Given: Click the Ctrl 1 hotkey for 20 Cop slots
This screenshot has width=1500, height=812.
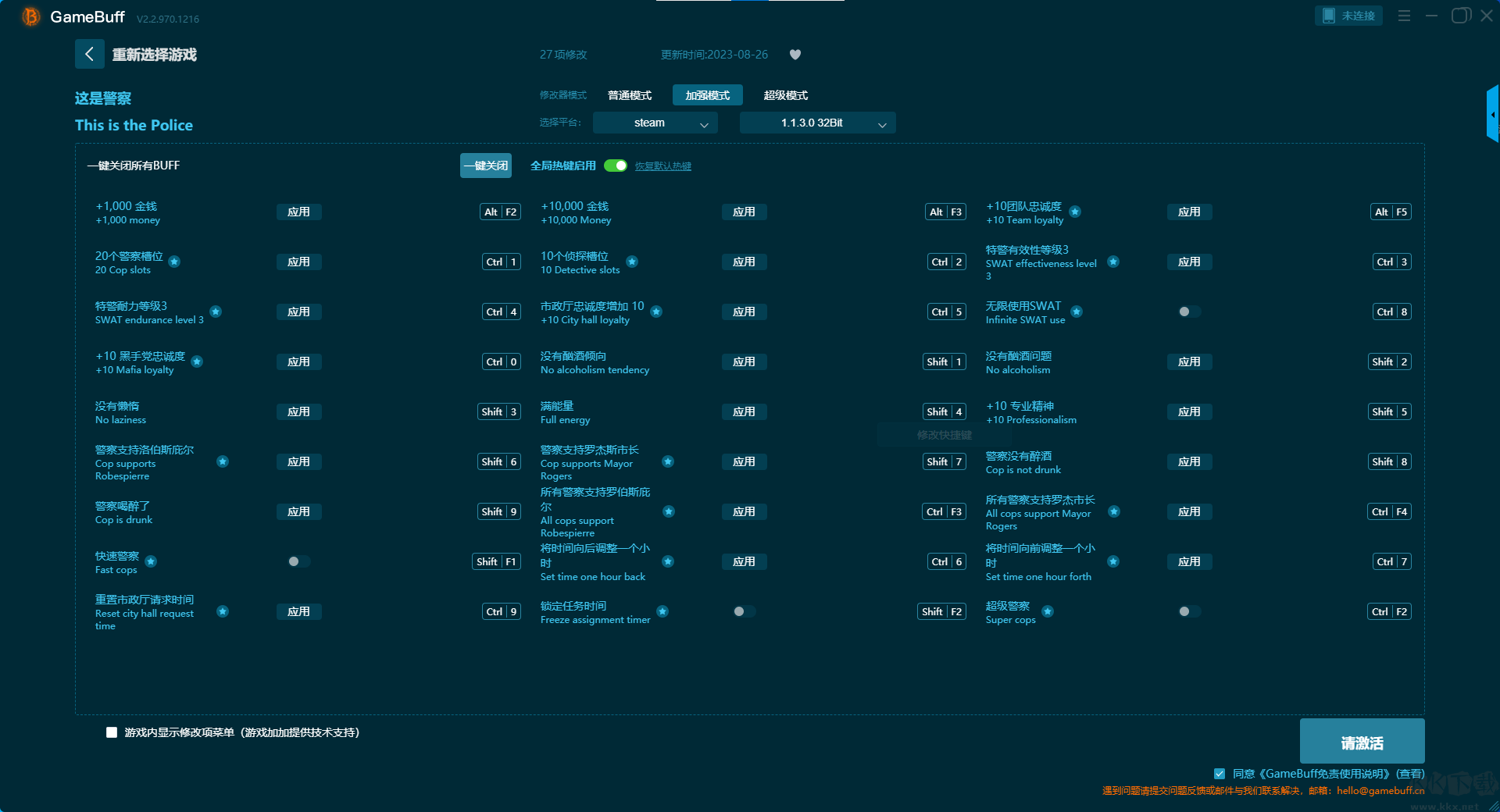Looking at the screenshot, I should click(502, 262).
